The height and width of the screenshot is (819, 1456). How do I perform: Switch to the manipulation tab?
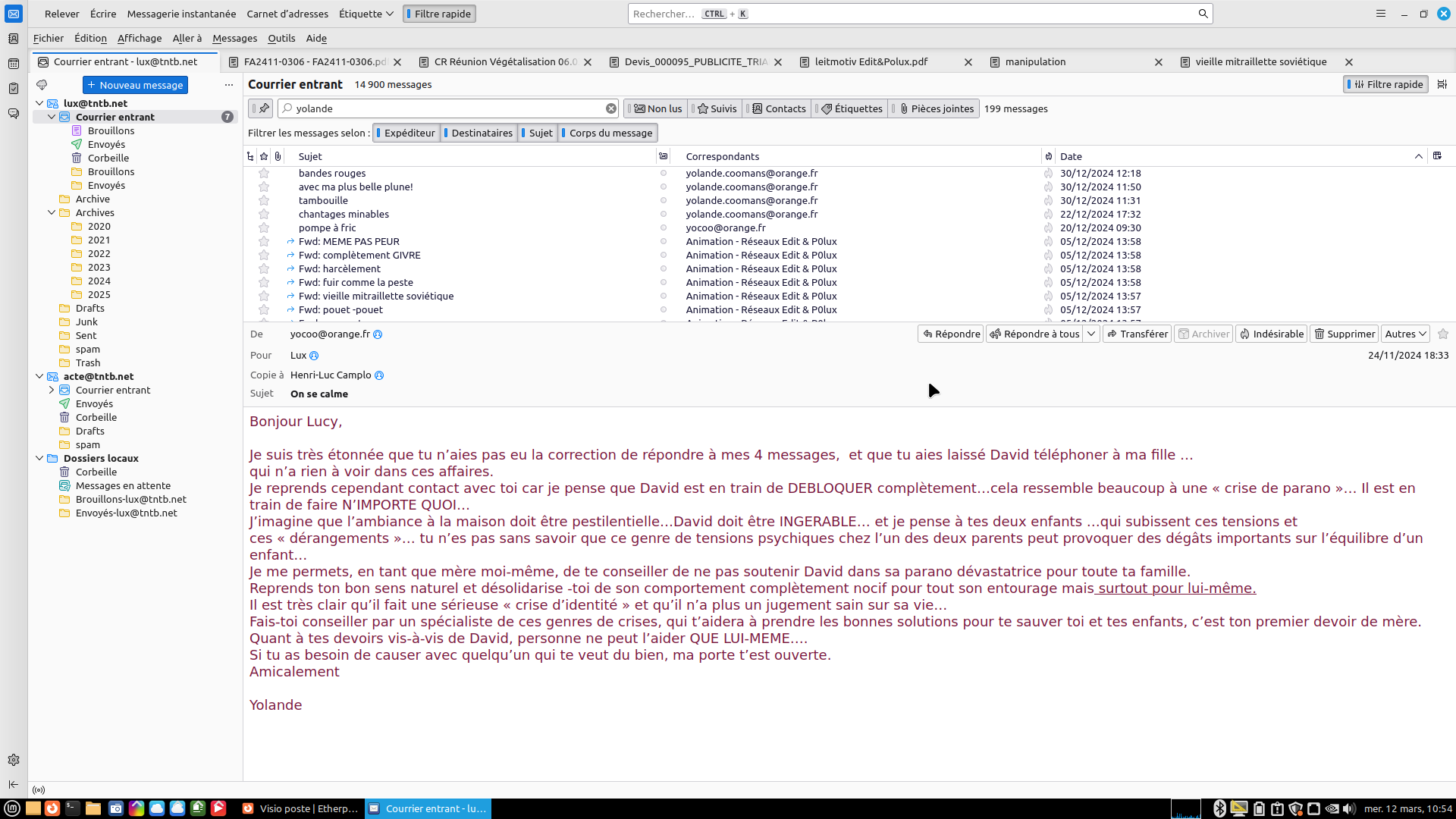click(x=1035, y=62)
